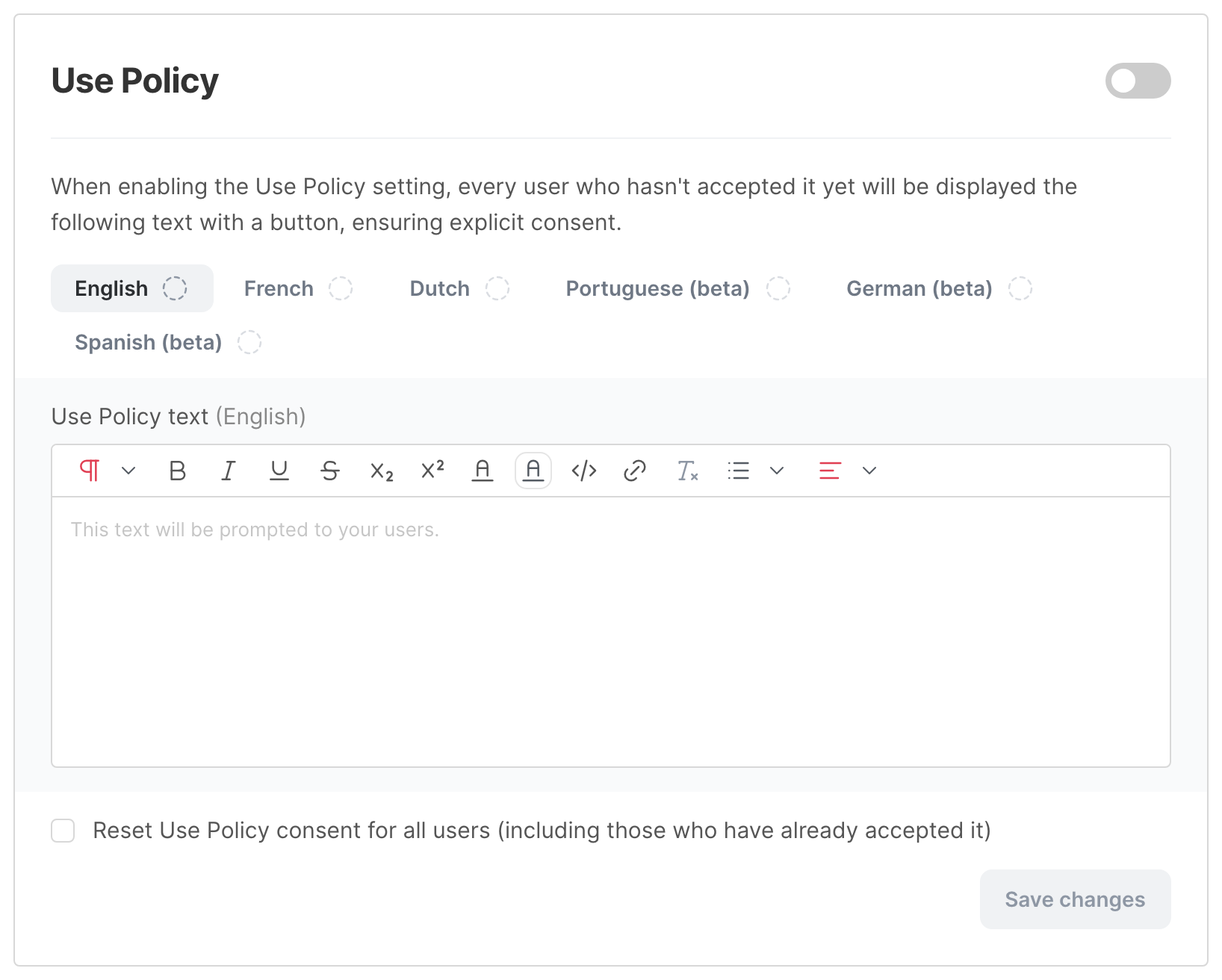
Task: Apply subscript formatting
Action: coord(382,471)
